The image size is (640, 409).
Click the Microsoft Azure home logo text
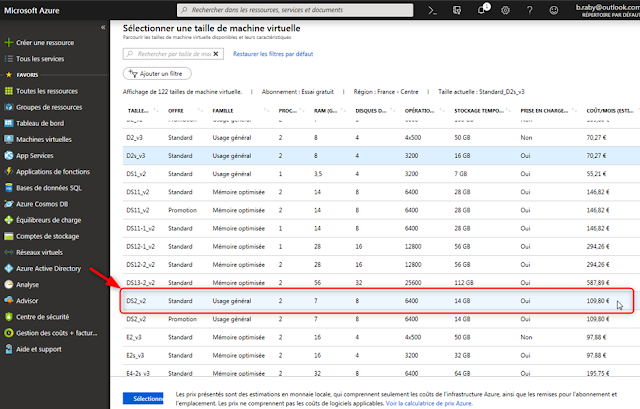point(32,11)
